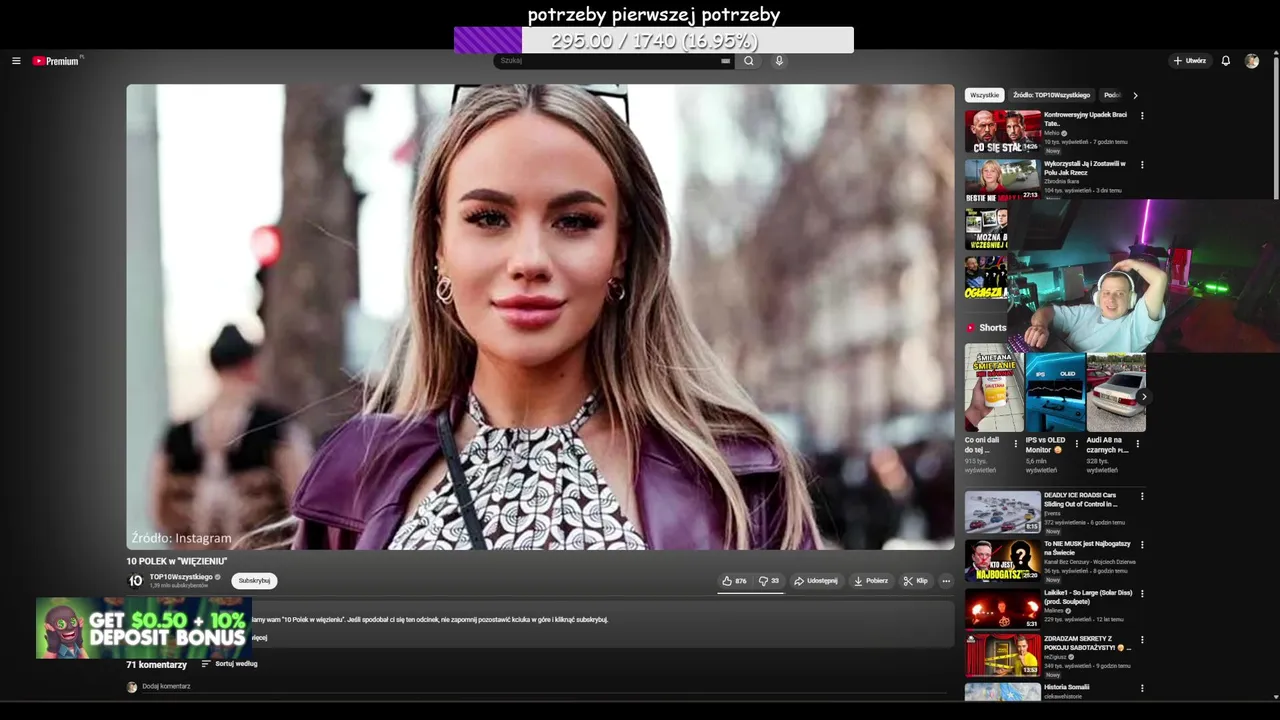Screen dimensions: 1280x720
Task: Click the Utwórz create button
Action: click(x=1190, y=61)
